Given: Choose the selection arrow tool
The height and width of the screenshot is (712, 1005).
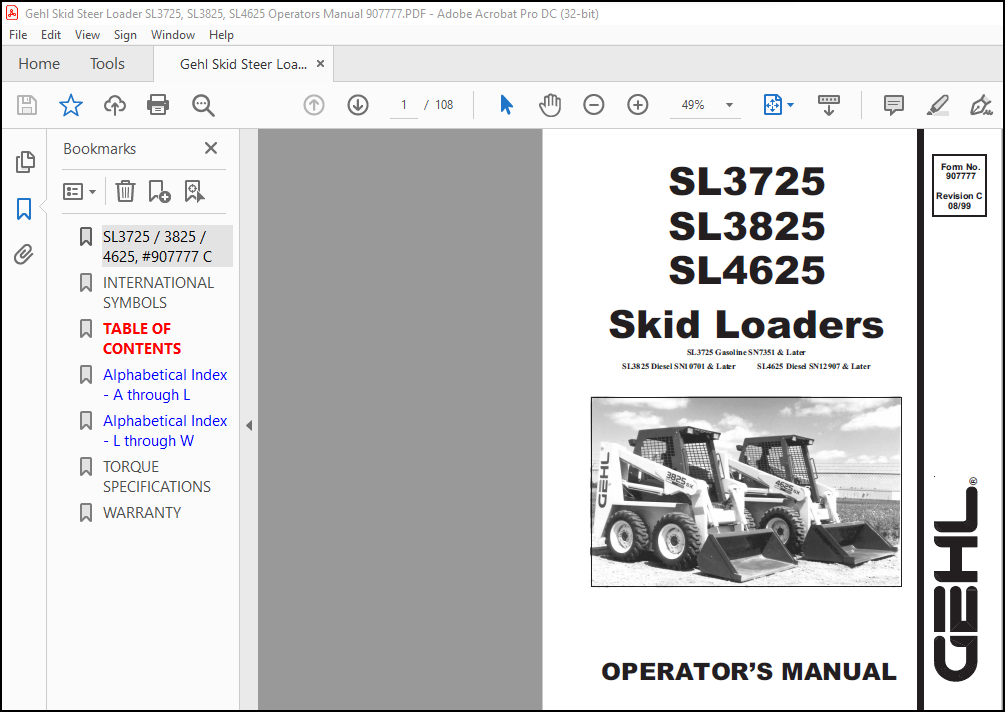Looking at the screenshot, I should [506, 104].
